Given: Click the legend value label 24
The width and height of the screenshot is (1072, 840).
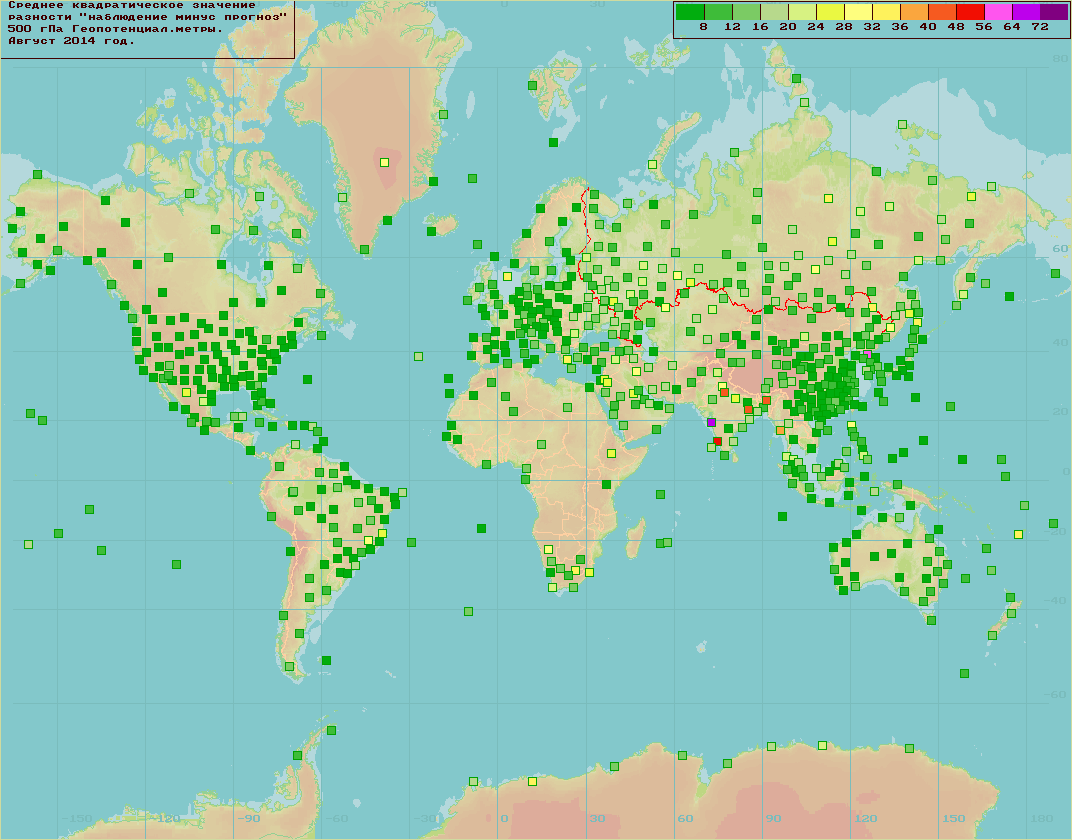Looking at the screenshot, I should point(816,27).
